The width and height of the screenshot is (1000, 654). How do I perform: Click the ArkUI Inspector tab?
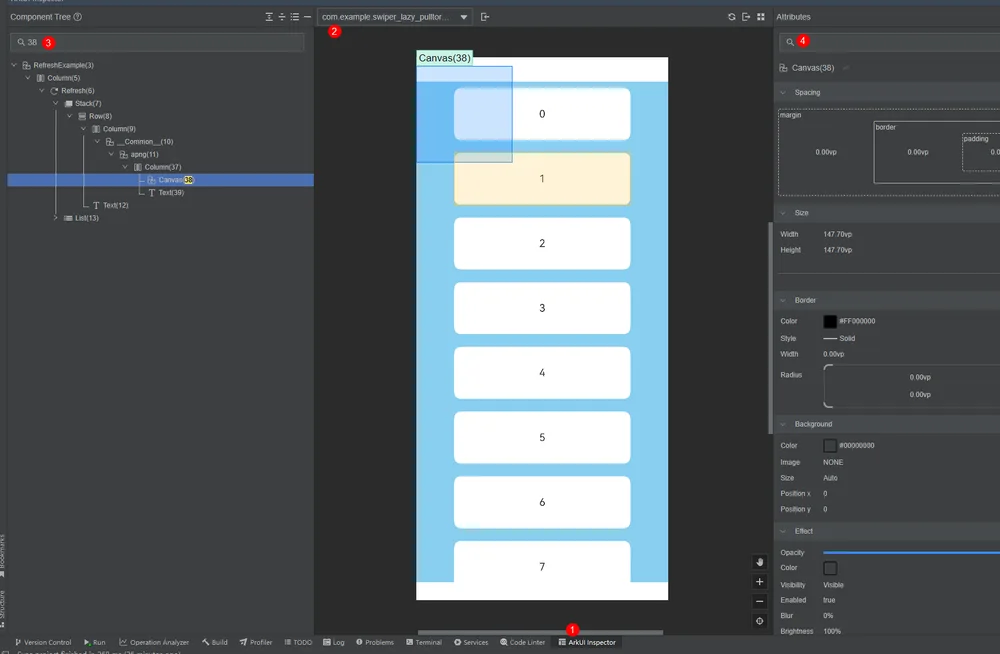click(x=587, y=643)
